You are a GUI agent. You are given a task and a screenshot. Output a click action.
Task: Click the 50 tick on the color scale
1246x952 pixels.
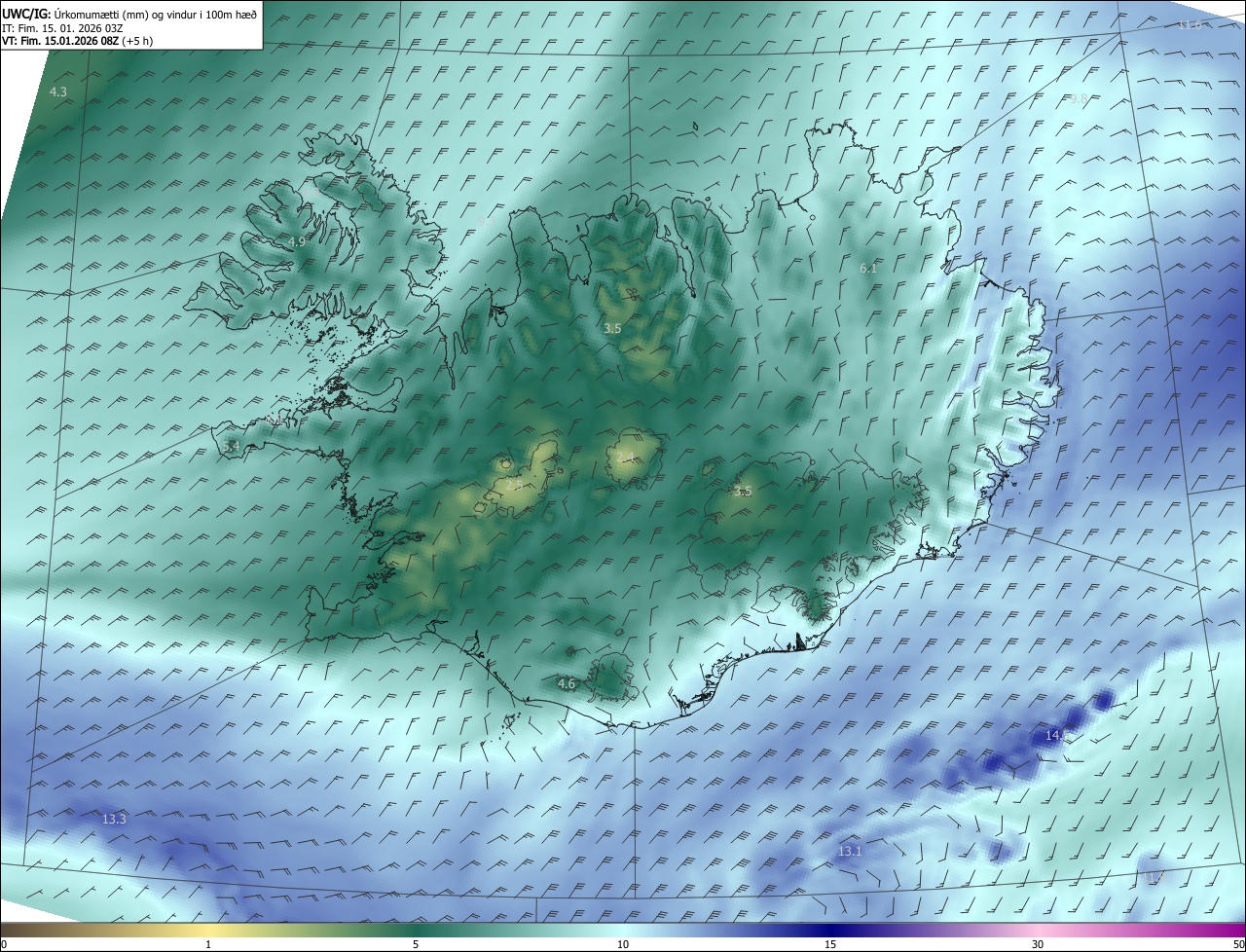(x=1238, y=944)
